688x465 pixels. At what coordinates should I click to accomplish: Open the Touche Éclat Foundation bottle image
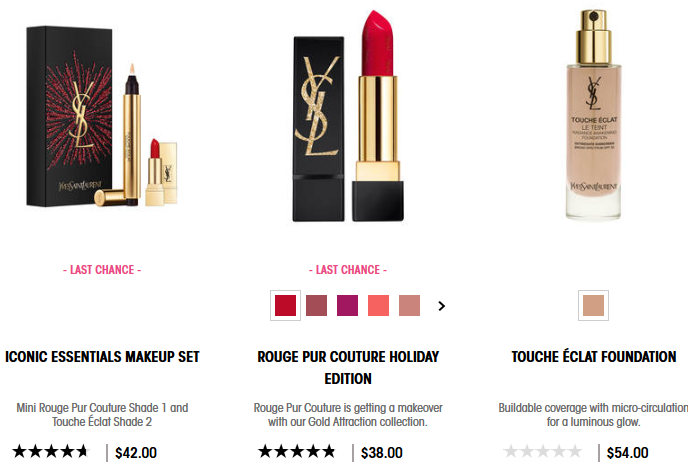click(x=593, y=114)
